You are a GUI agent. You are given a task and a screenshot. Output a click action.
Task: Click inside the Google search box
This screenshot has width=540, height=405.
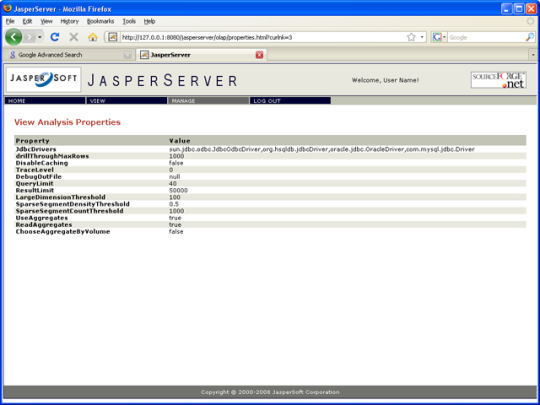click(x=486, y=38)
